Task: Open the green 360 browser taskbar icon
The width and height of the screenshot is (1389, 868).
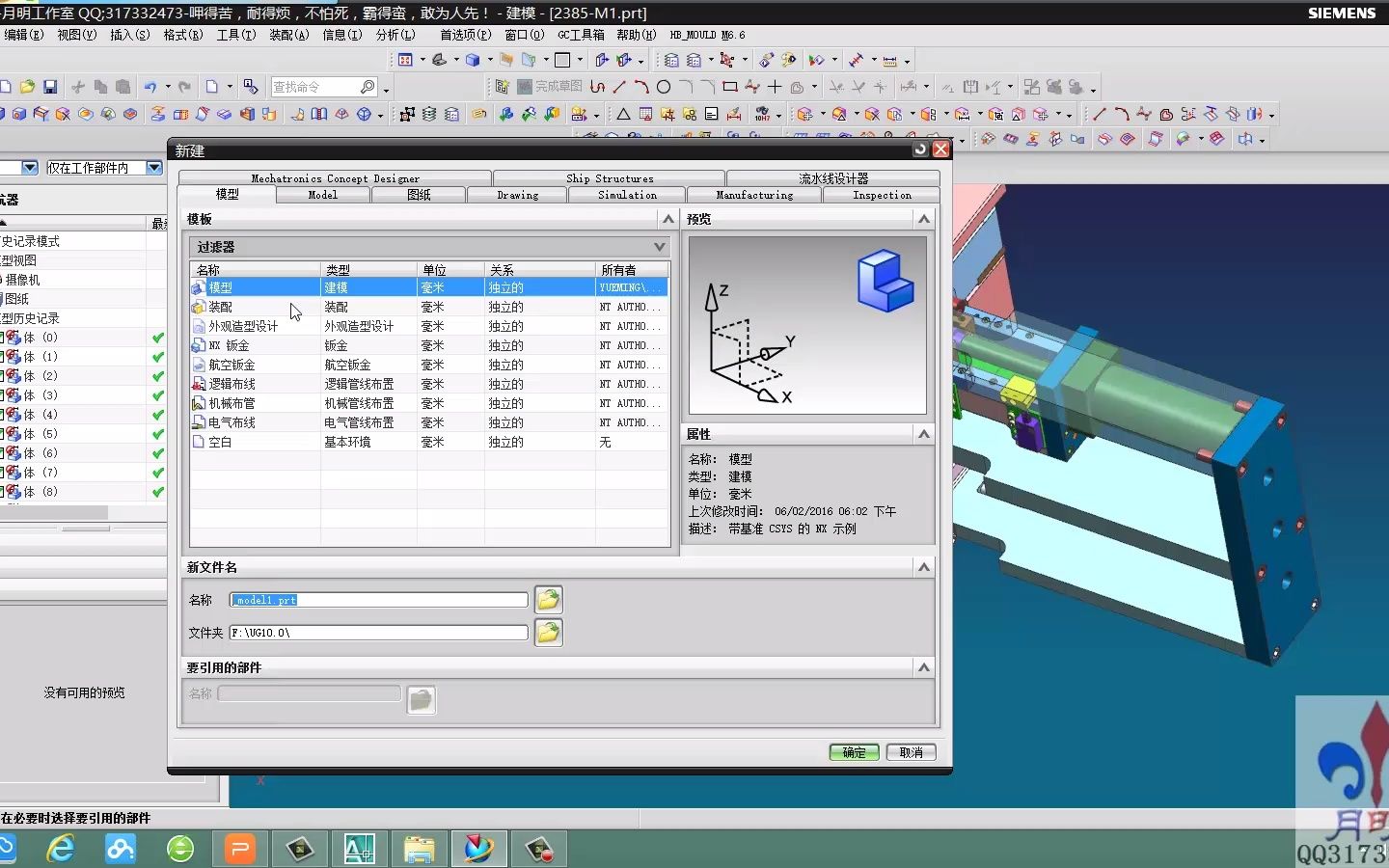Action: pos(180,849)
